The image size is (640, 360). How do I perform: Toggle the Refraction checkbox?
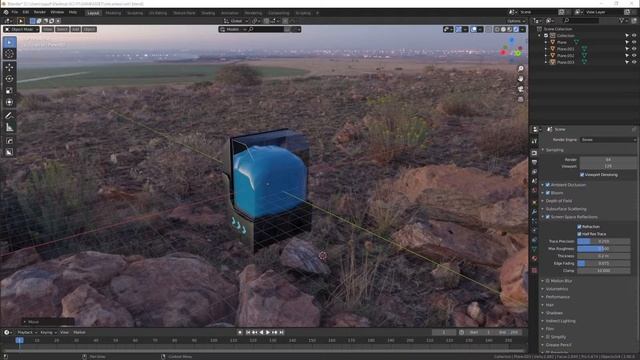click(579, 227)
